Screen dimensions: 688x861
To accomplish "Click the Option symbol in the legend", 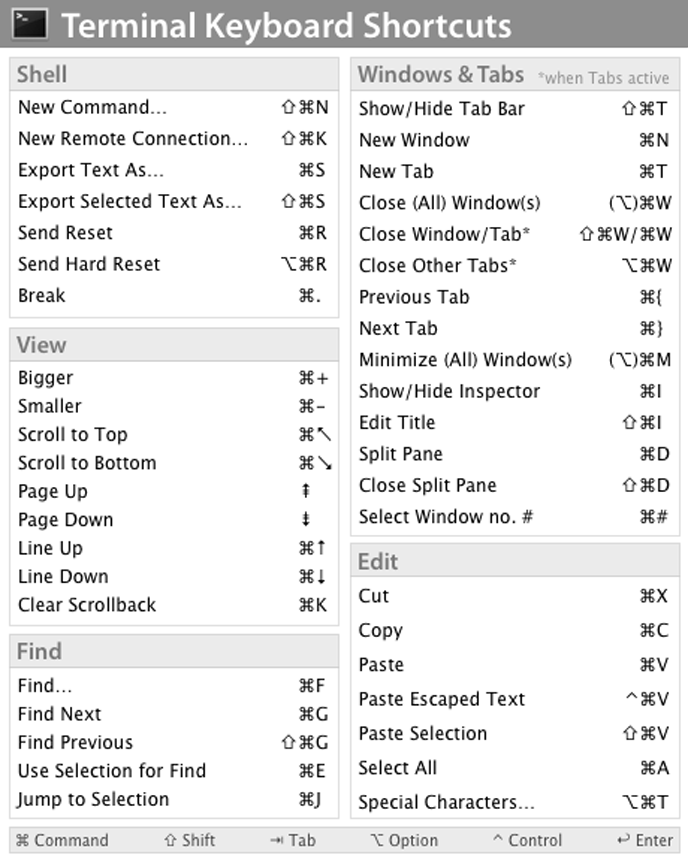I will pos(376,841).
